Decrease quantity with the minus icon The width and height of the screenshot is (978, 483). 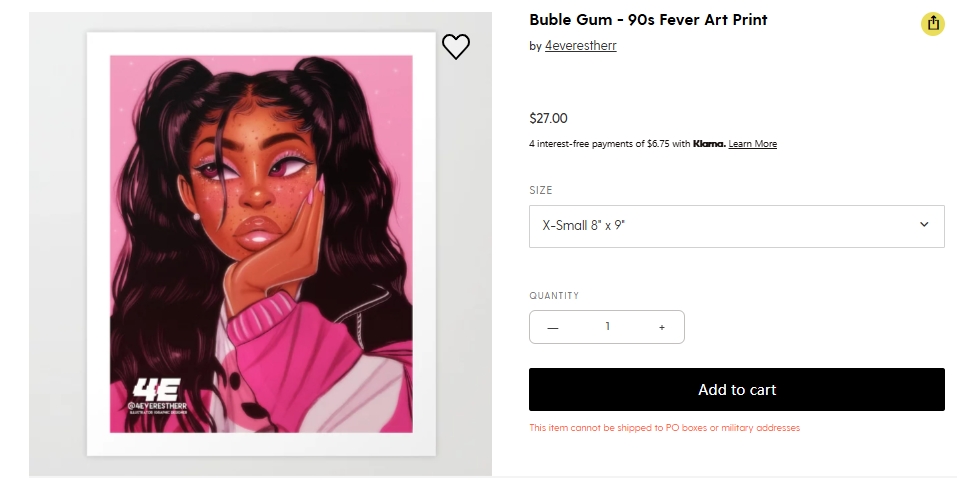click(x=553, y=328)
